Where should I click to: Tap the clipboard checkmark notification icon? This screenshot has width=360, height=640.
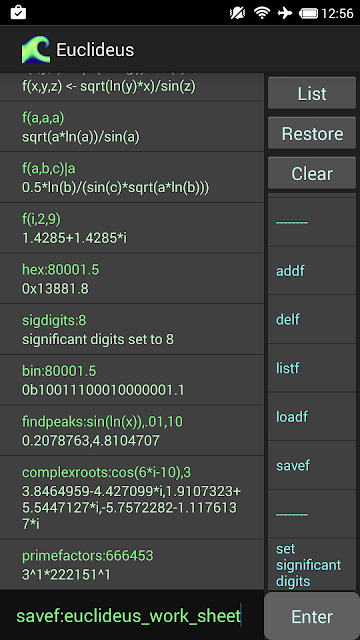click(x=18, y=13)
